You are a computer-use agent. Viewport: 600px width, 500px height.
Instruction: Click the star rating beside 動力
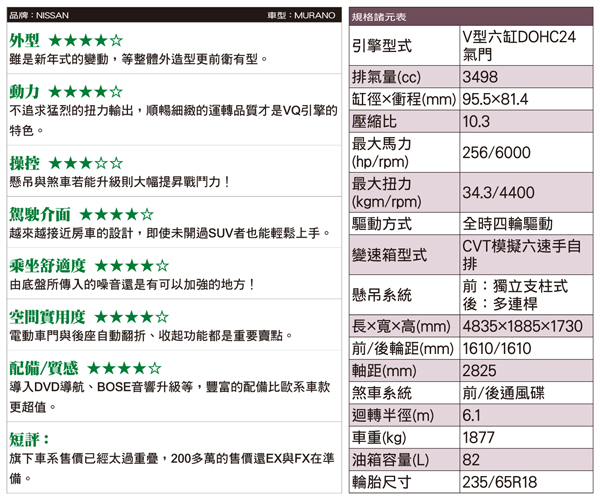[86, 91]
